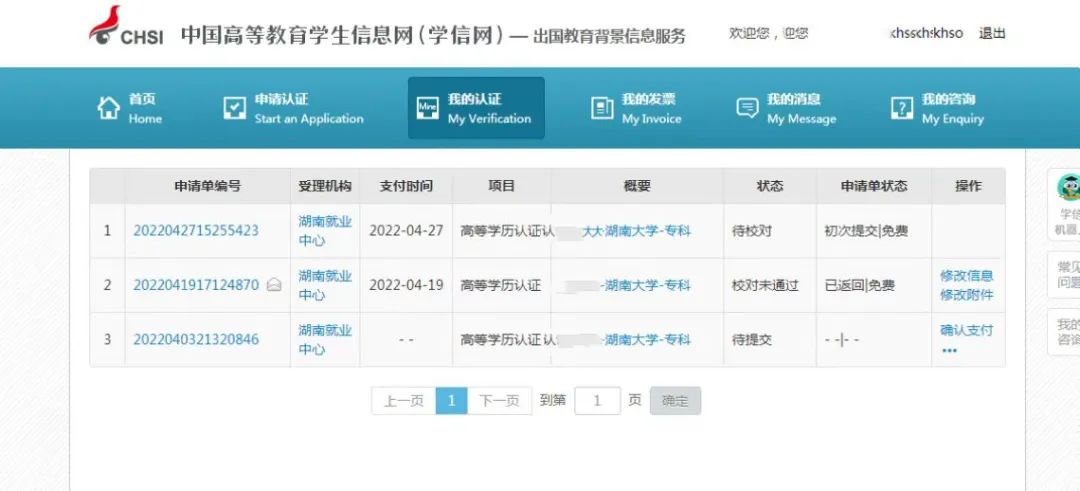Open 我的咨询 side panel button

(1065, 332)
